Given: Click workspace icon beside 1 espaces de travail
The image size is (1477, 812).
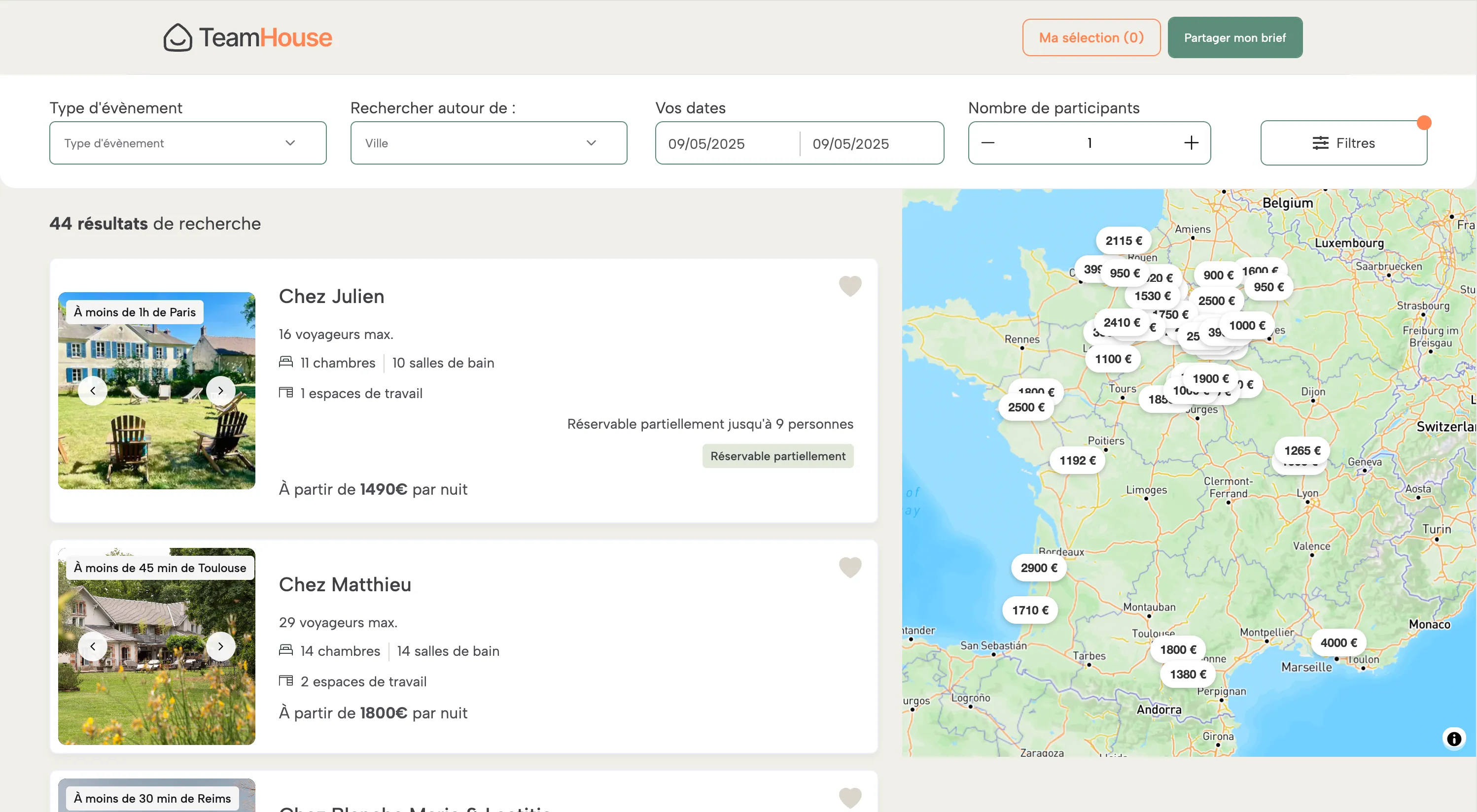Looking at the screenshot, I should 285,393.
